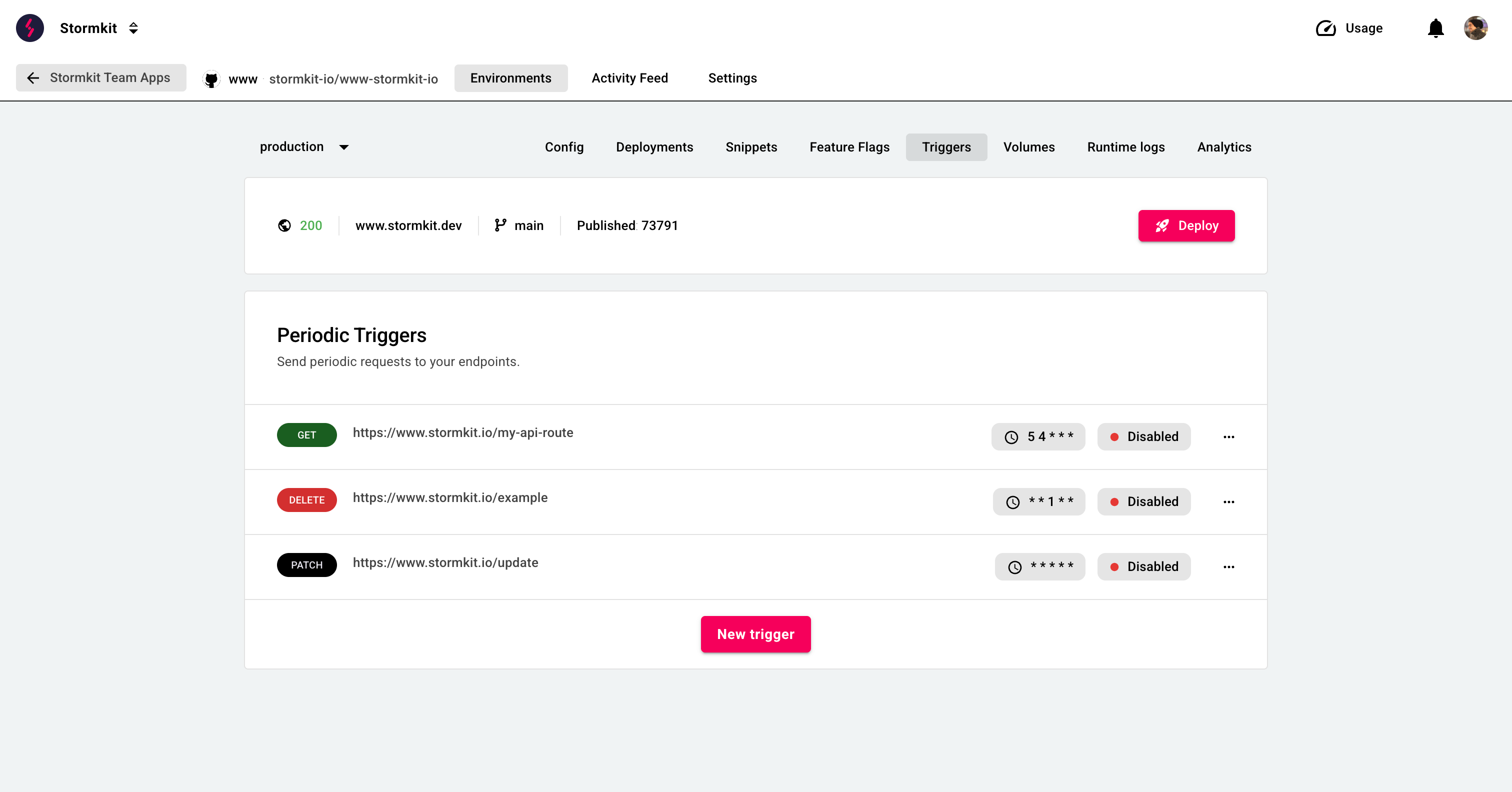The width and height of the screenshot is (1512, 792).
Task: Open more options for /update trigger
Action: [x=1228, y=566]
